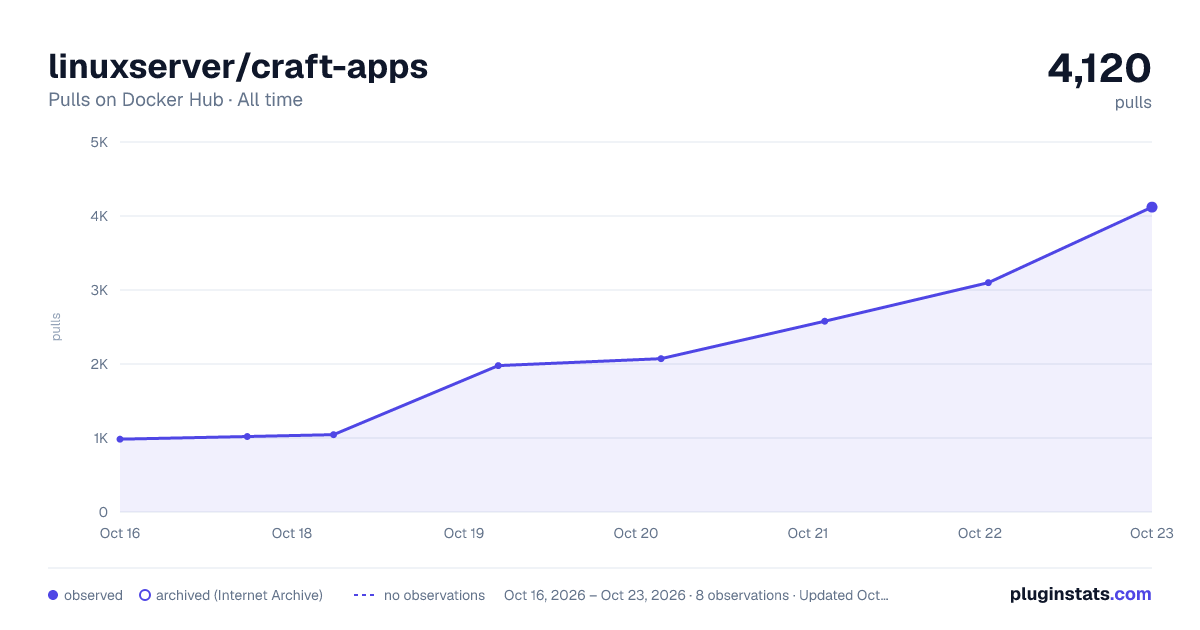This screenshot has height=630, width=1200.
Task: Select the Oct 21 data point on line
Action: point(825,321)
